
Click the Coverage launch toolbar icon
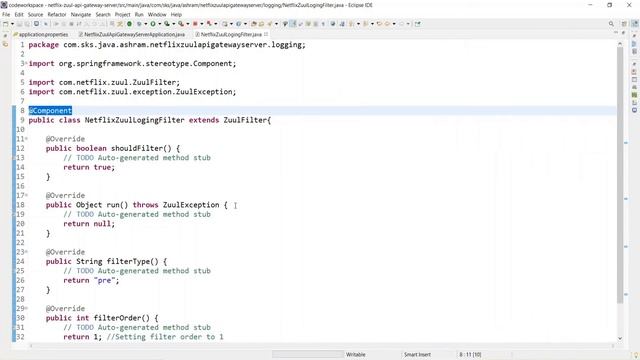[167, 24]
